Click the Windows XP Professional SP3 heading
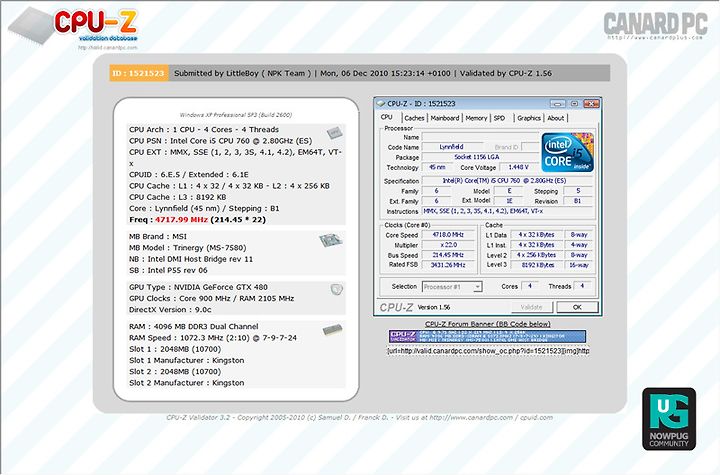Viewport: 720px width, 475px height. pos(236,115)
